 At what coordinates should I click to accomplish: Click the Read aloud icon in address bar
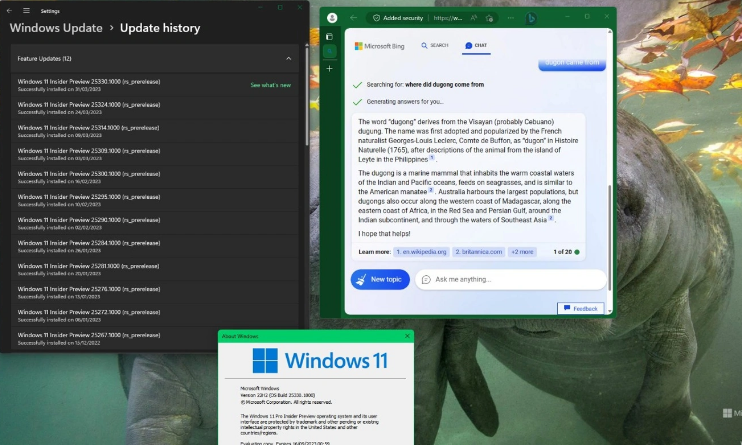pos(474,18)
